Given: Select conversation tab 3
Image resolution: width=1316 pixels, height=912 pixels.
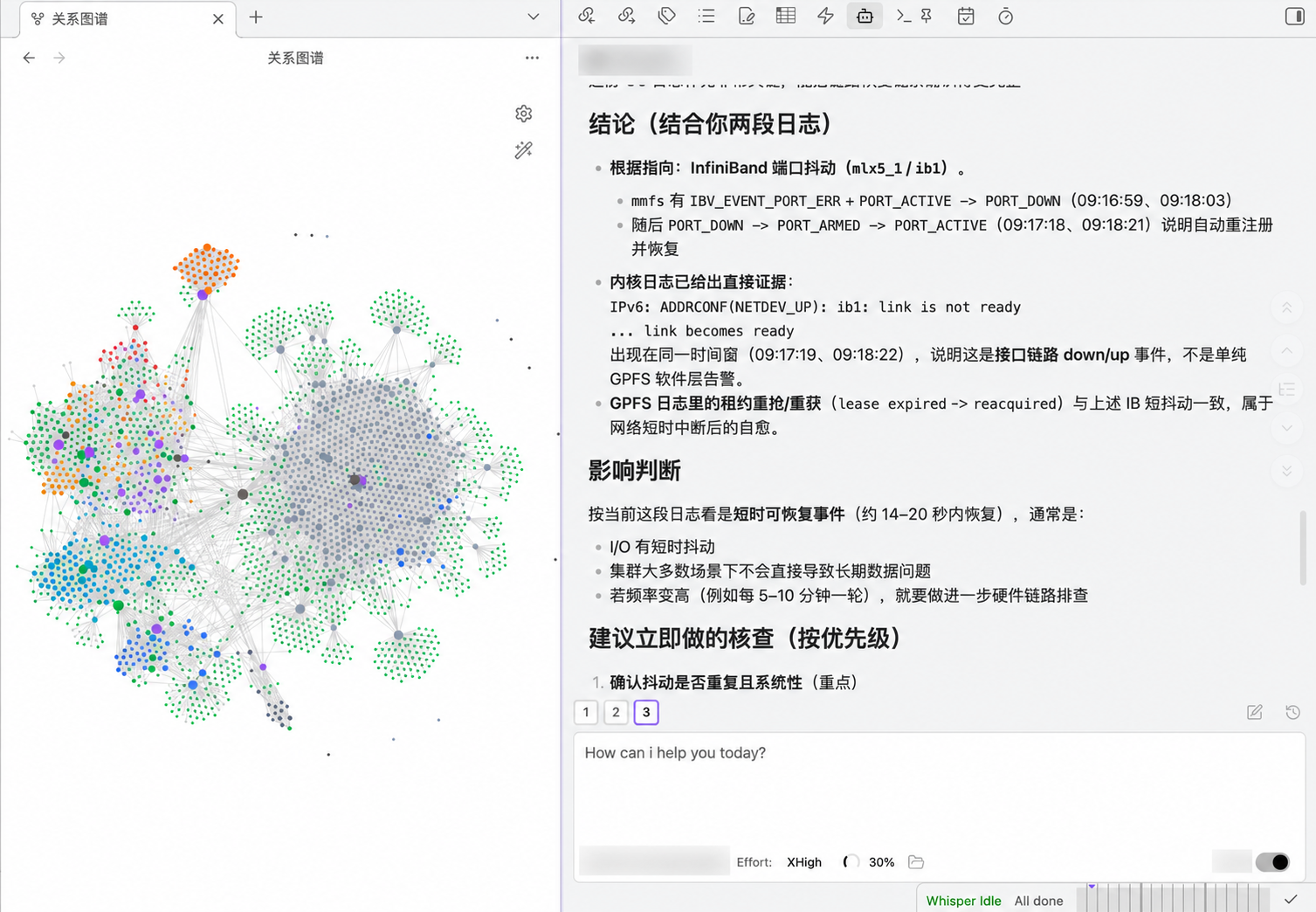Looking at the screenshot, I should click(x=646, y=712).
